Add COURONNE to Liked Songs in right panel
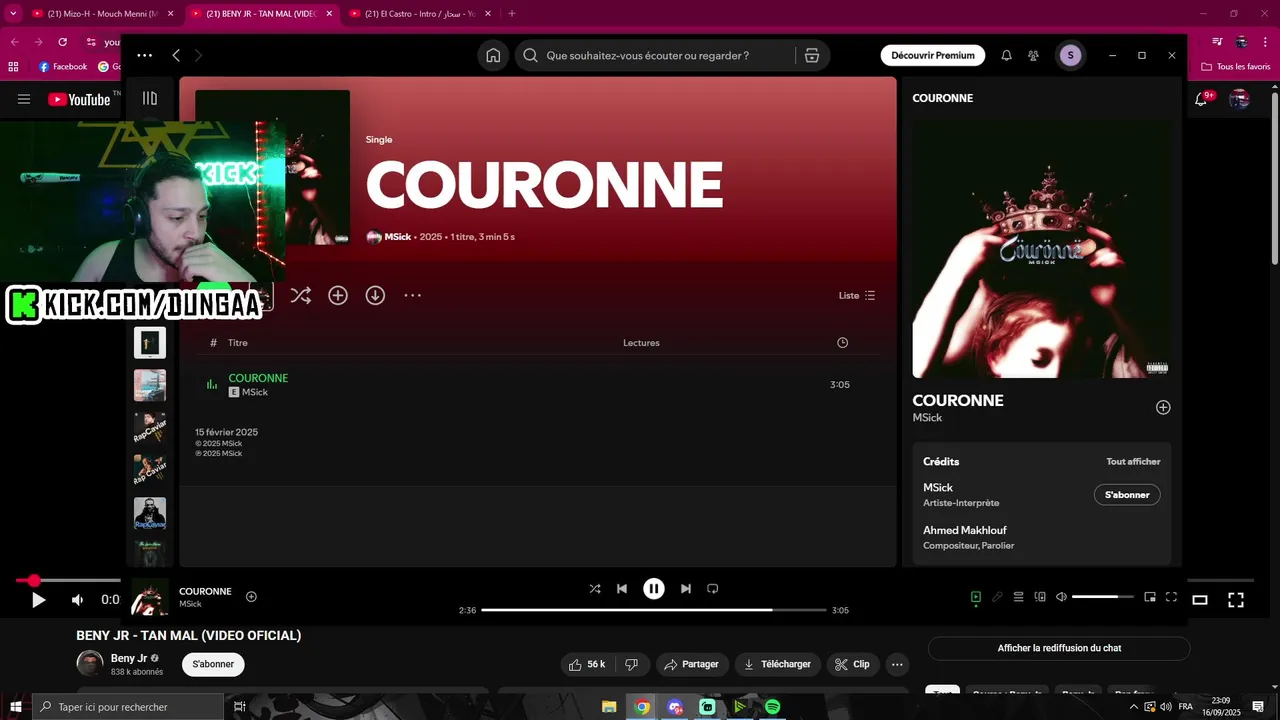The image size is (1280, 720). coord(1163,407)
